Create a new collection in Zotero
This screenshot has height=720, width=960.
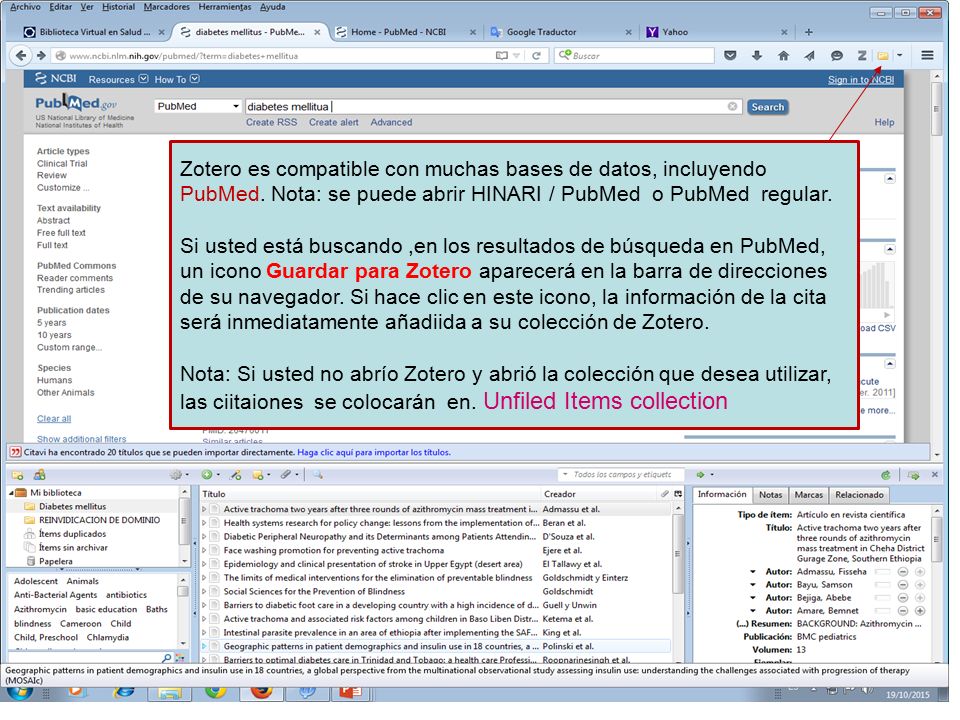18,475
